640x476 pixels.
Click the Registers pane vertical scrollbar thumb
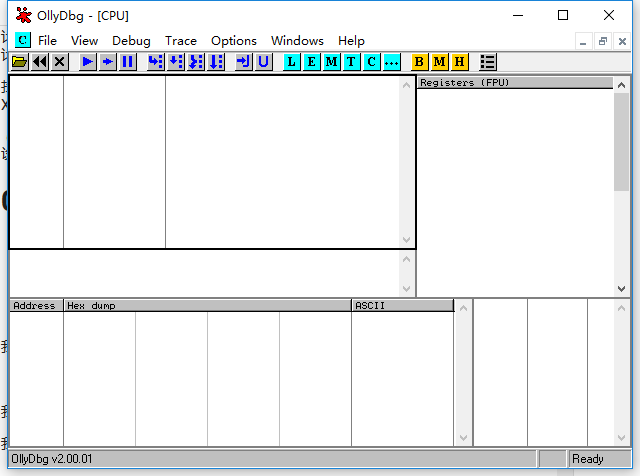pyautogui.click(x=621, y=140)
